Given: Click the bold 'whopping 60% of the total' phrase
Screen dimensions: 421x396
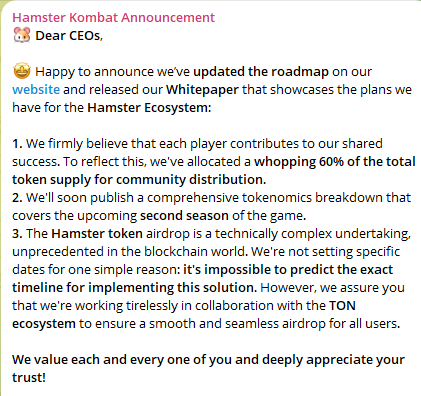Looking at the screenshot, I should point(335,162).
